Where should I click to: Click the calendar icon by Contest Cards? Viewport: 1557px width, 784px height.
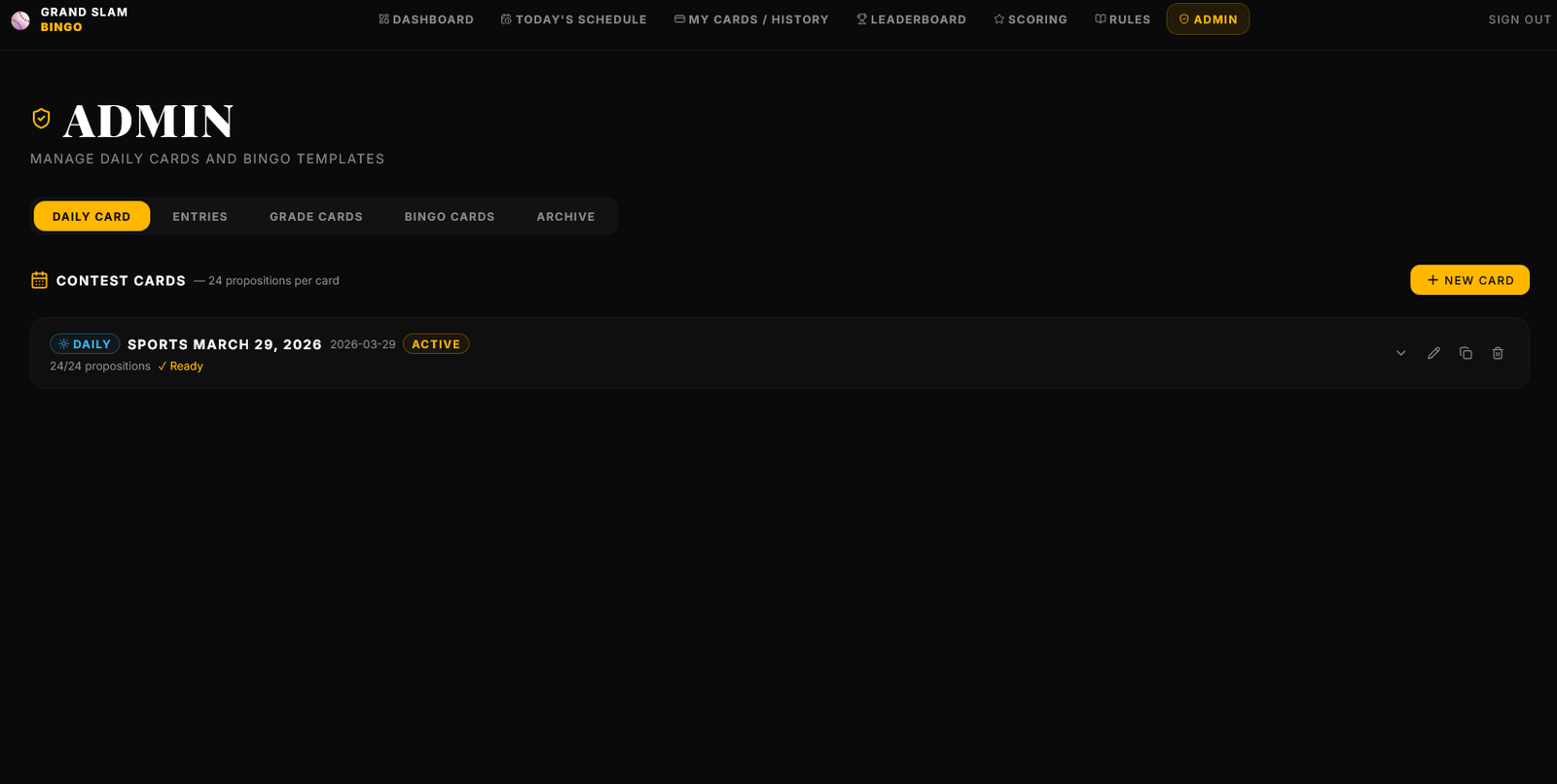pos(39,280)
